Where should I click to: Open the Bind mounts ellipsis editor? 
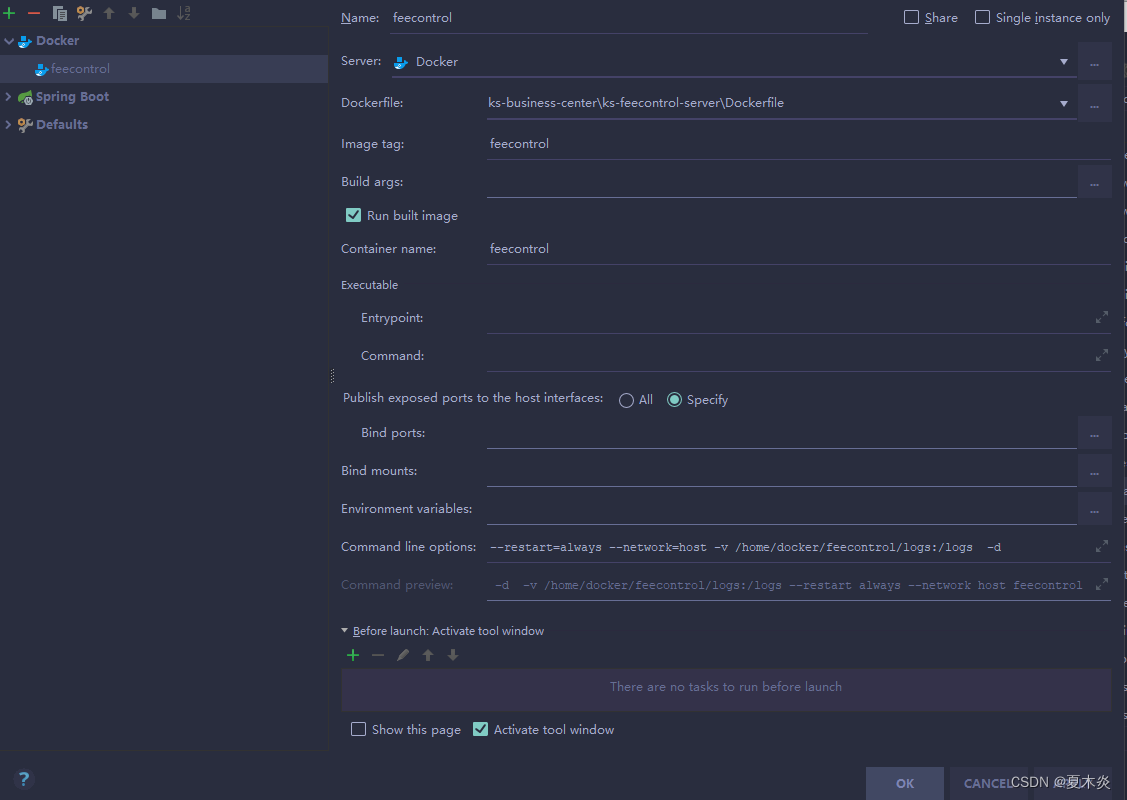pyautogui.click(x=1094, y=472)
